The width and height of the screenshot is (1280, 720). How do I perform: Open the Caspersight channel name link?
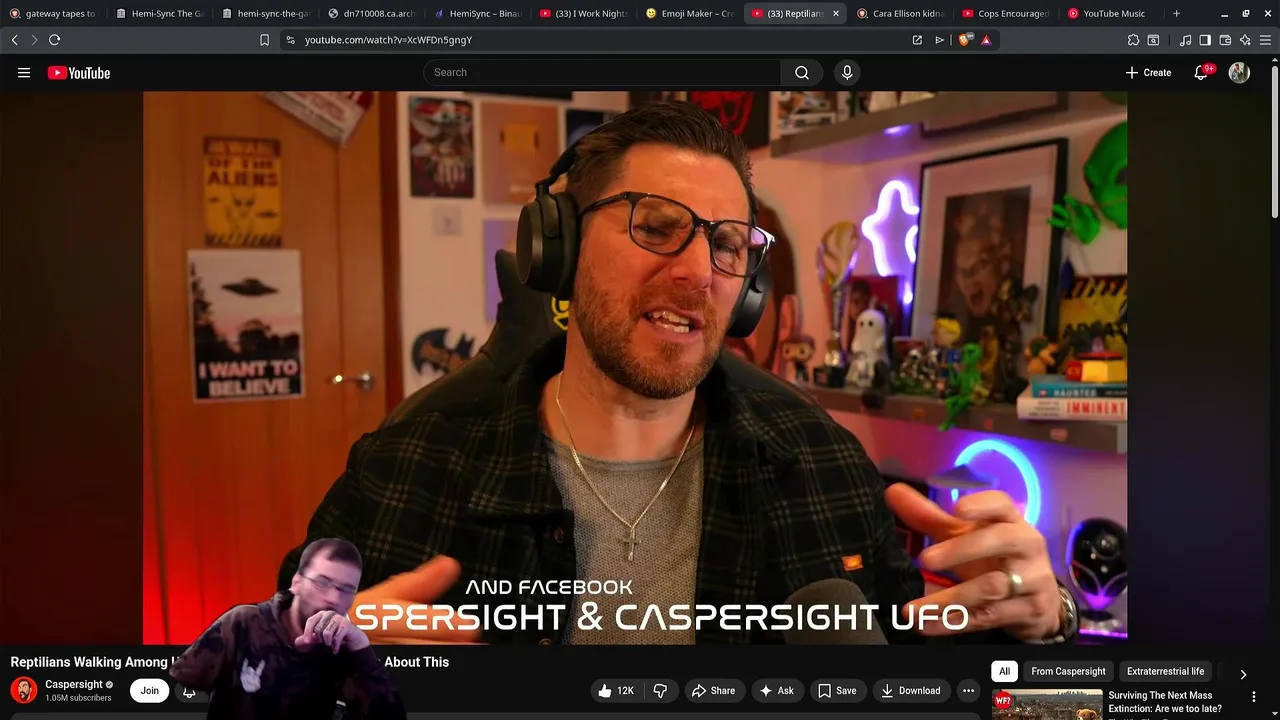(x=74, y=684)
